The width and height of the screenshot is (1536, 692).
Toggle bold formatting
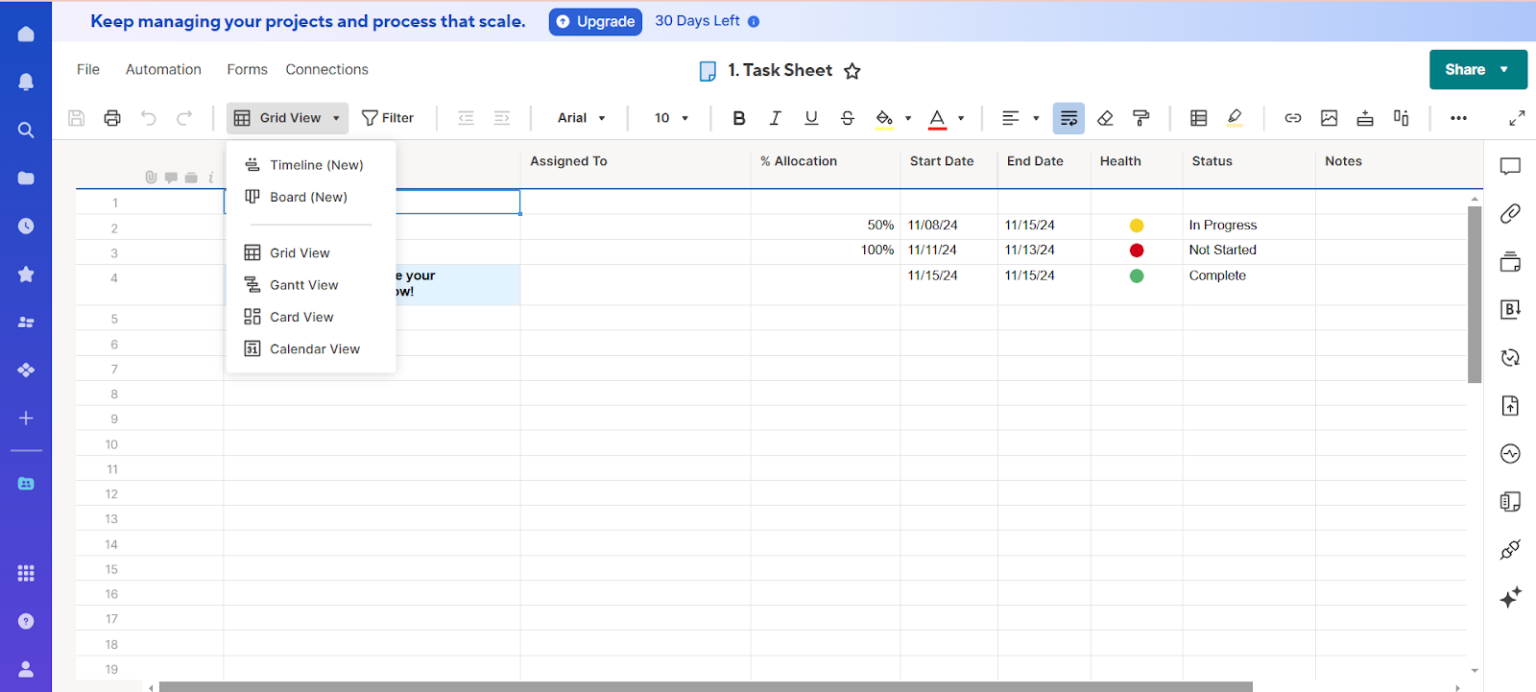click(x=739, y=117)
